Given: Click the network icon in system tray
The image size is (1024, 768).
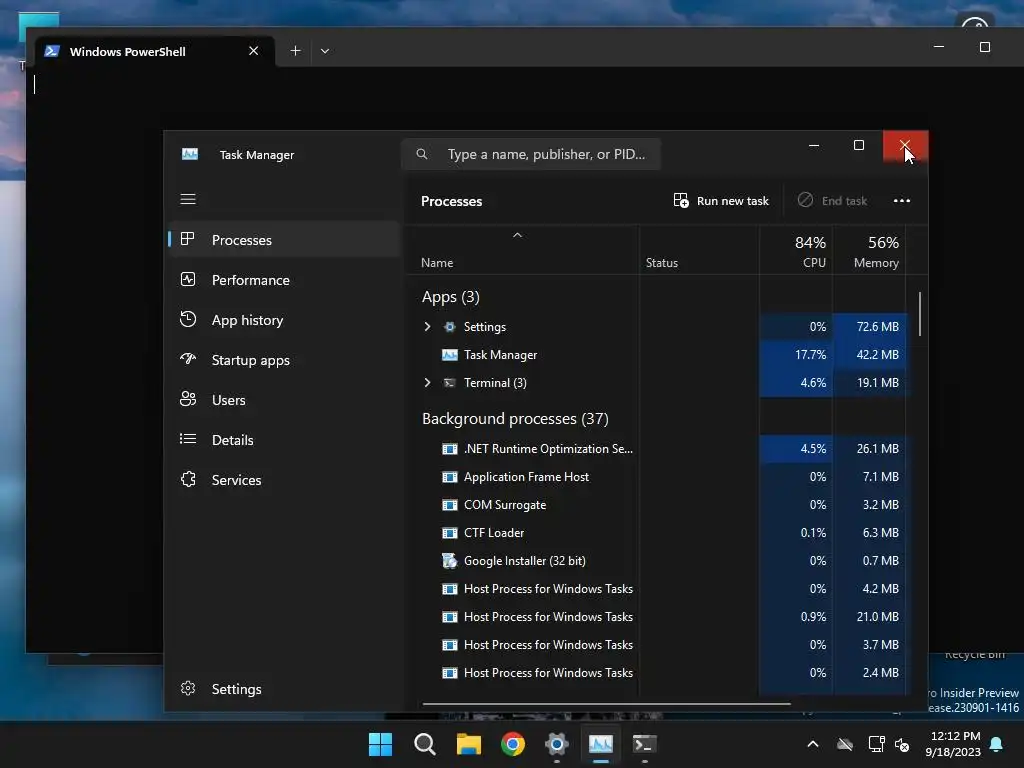Looking at the screenshot, I should pyautogui.click(x=876, y=744).
